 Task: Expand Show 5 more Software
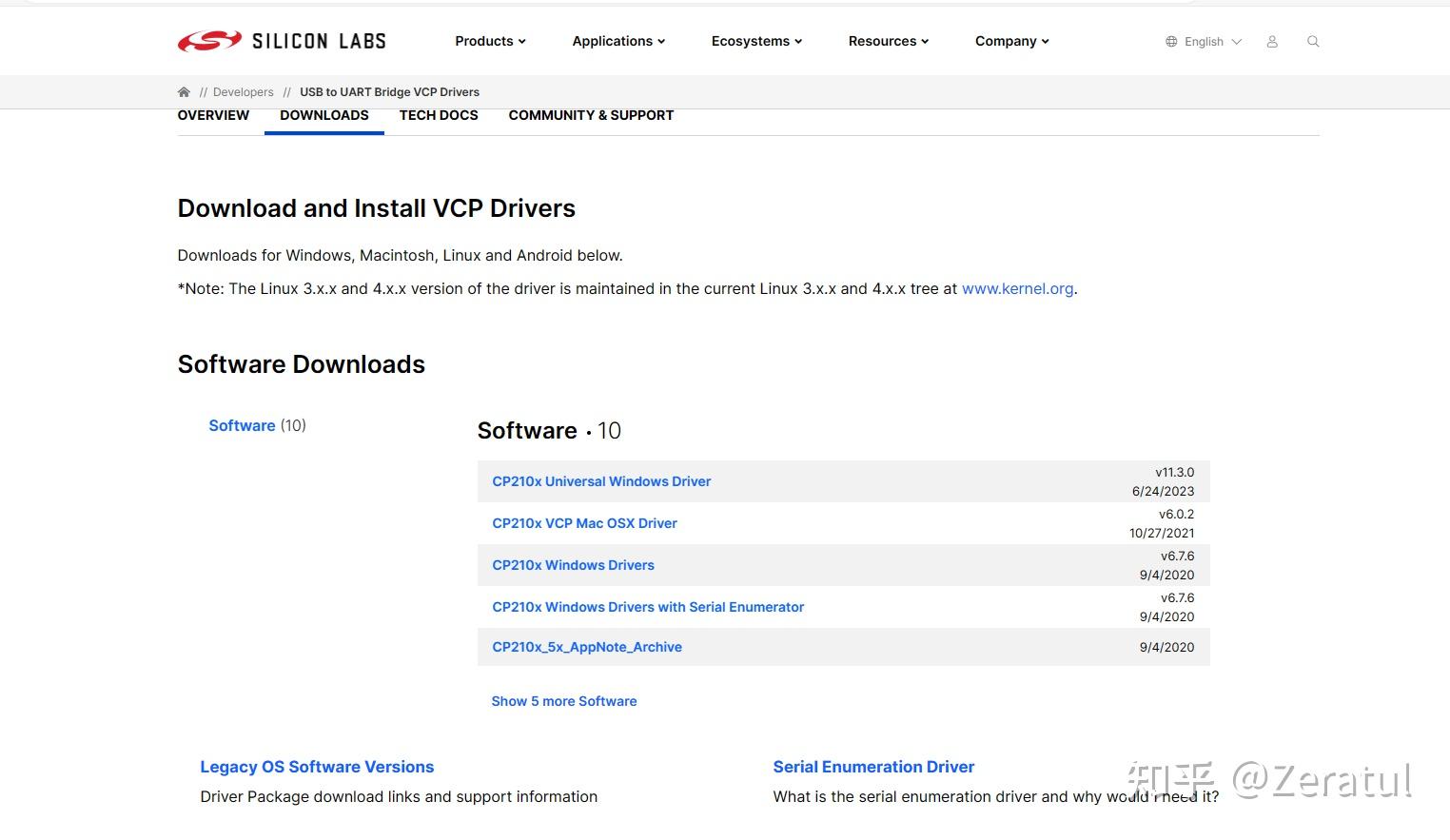click(x=564, y=701)
